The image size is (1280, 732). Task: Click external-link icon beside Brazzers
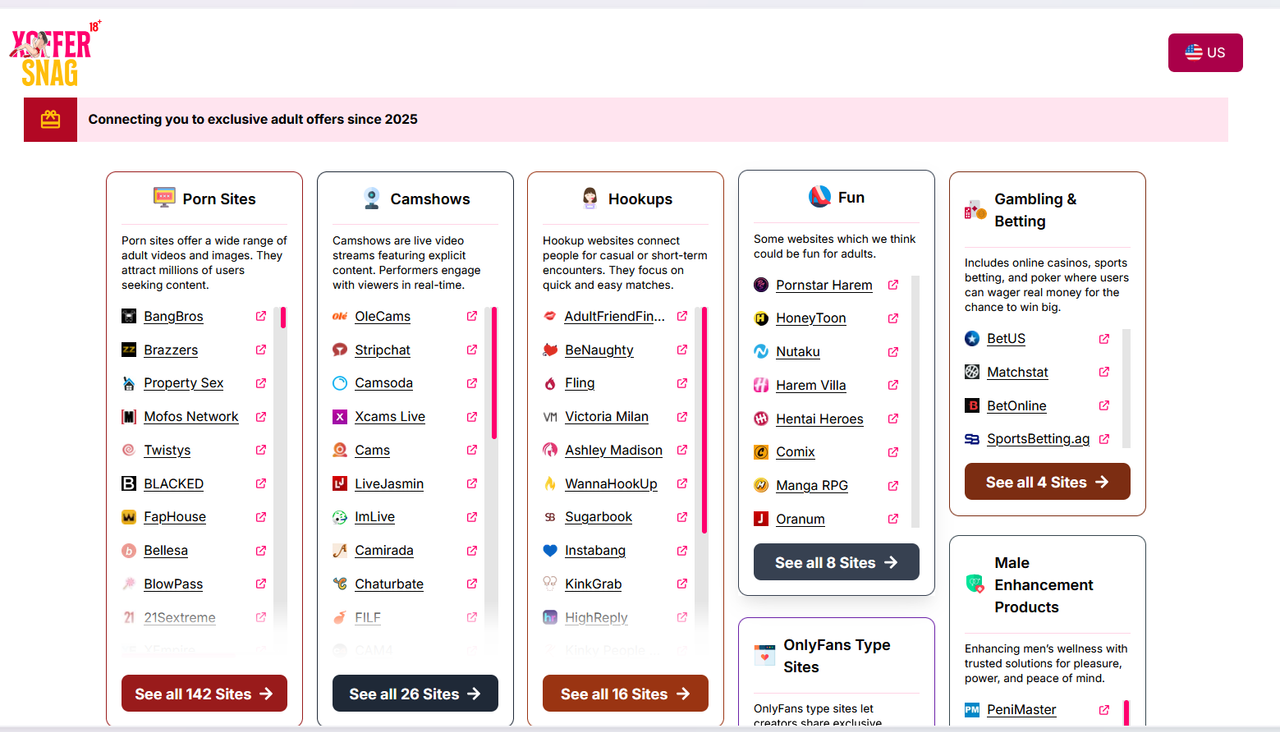(x=261, y=350)
